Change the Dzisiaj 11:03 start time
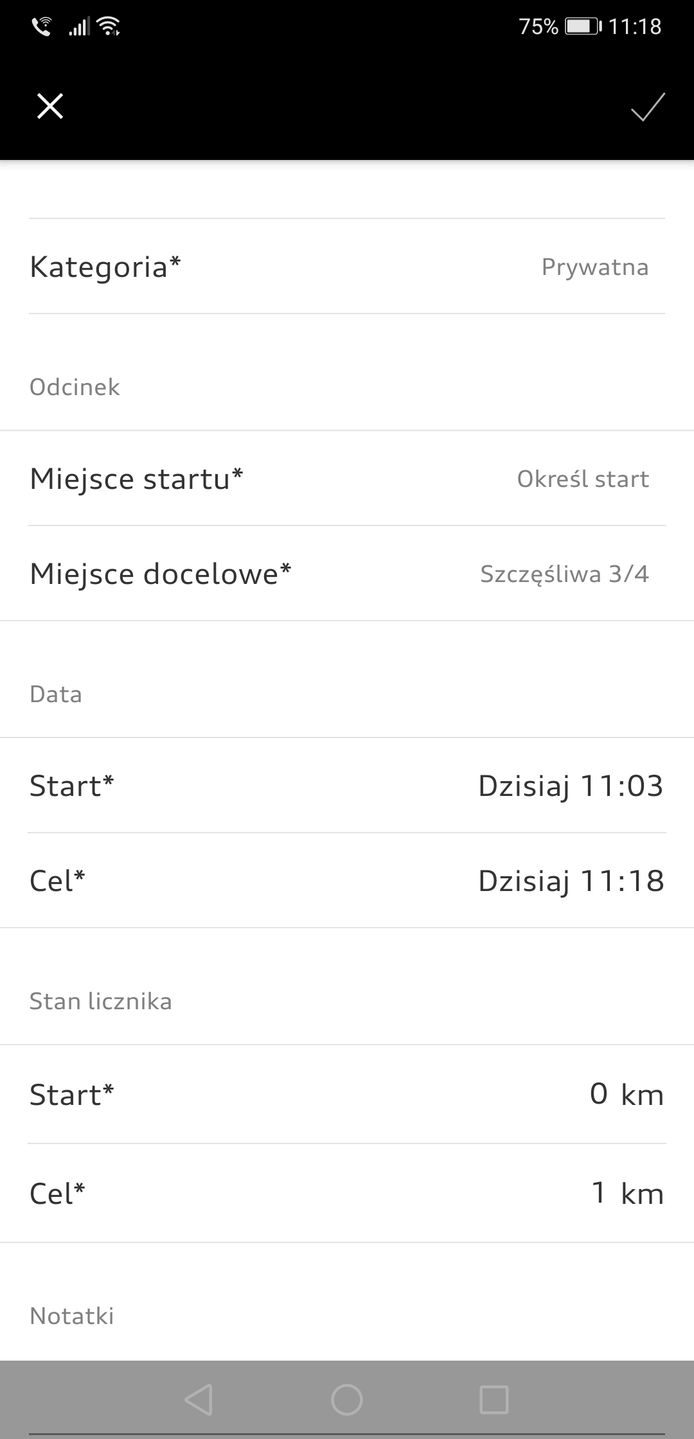This screenshot has height=1439, width=694. pos(570,786)
